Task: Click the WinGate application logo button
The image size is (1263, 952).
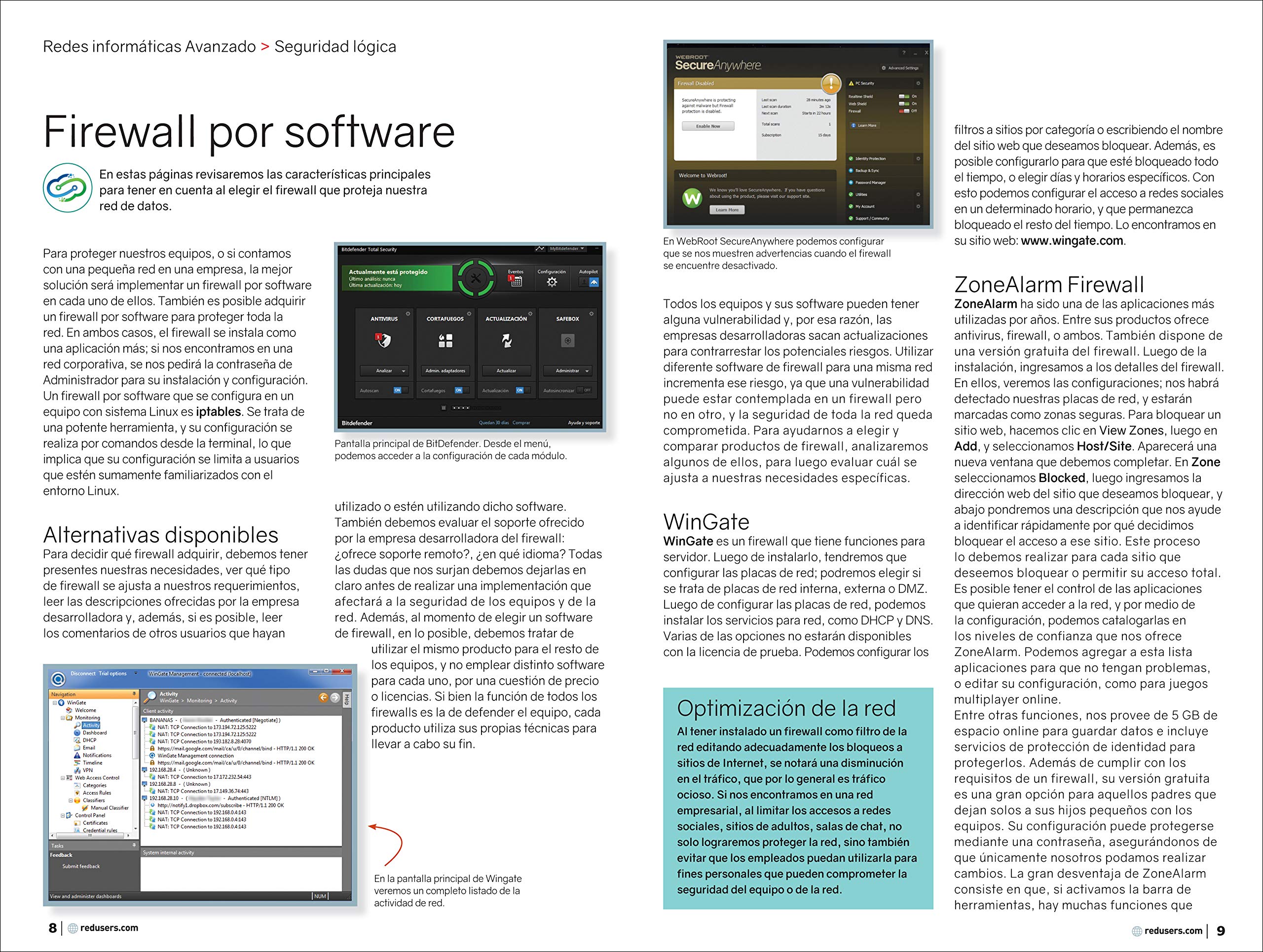Action: pyautogui.click(x=58, y=679)
